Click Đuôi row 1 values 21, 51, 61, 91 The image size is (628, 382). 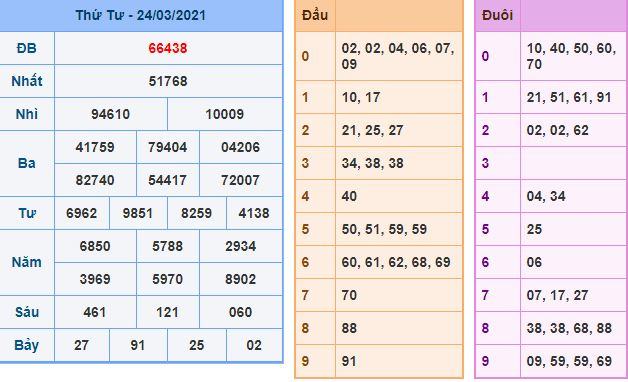pos(569,97)
